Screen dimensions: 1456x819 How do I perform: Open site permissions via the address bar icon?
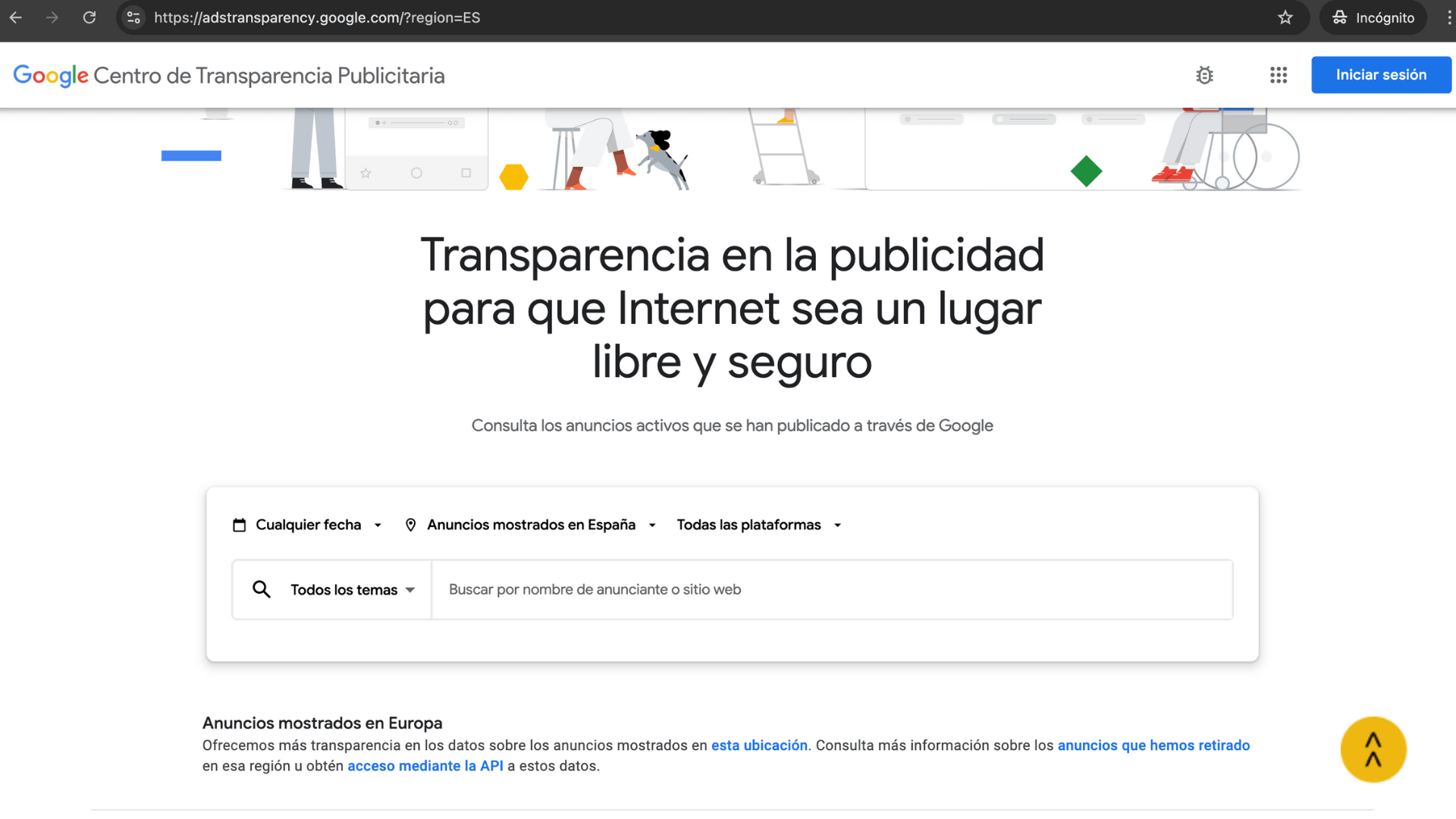[x=133, y=17]
